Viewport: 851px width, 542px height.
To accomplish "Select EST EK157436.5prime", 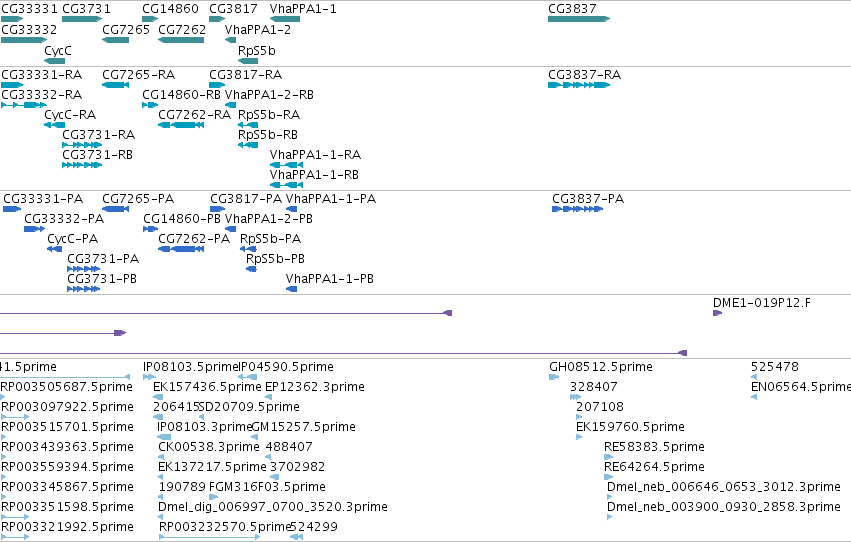I will [207, 387].
